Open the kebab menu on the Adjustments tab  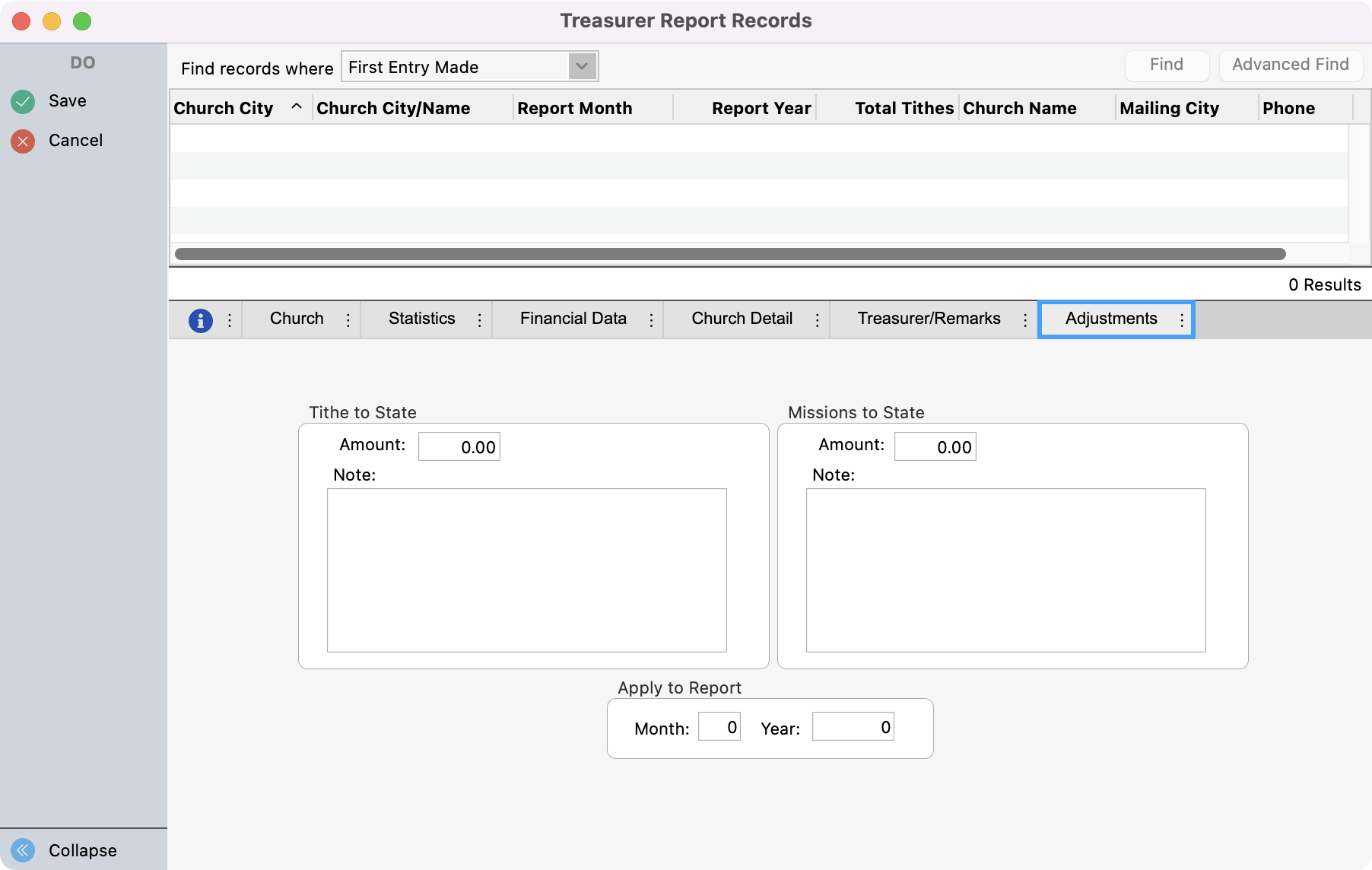pyautogui.click(x=1180, y=320)
